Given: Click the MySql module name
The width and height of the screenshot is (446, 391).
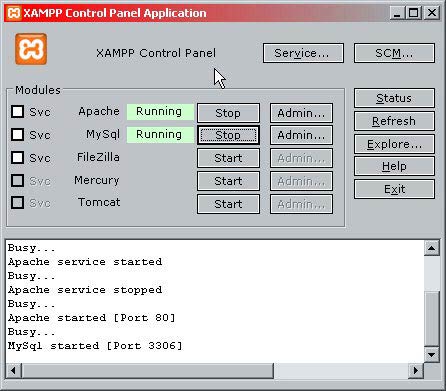Looking at the screenshot, I should 103,134.
